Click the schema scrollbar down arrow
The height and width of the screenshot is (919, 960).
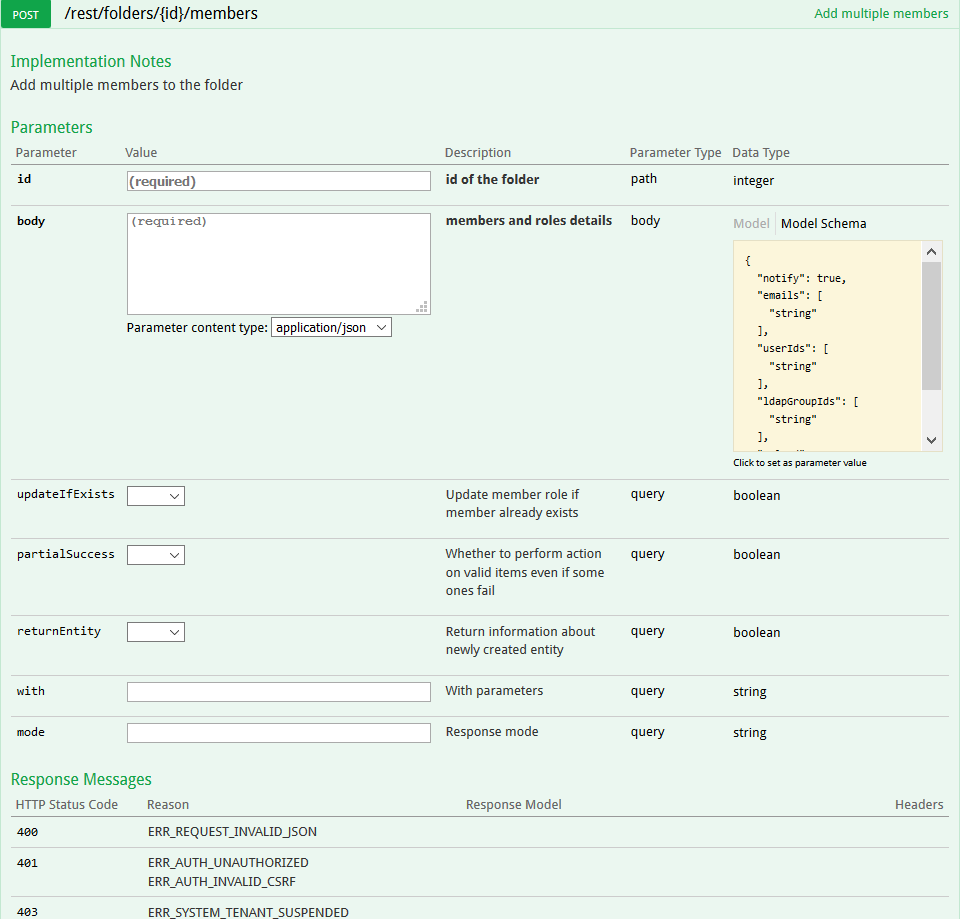[x=931, y=440]
